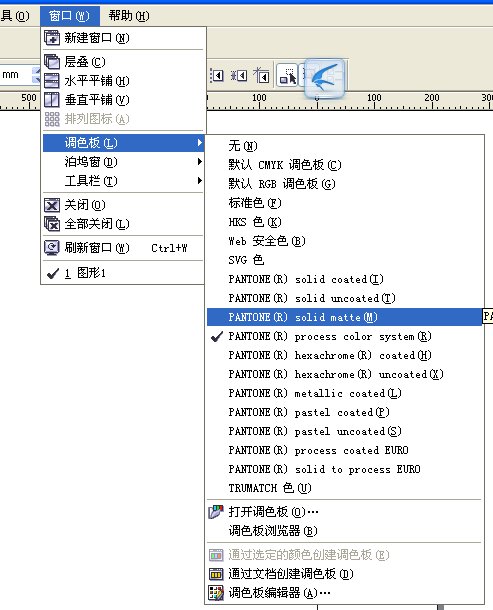Image resolution: width=493 pixels, height=610 pixels.
Task: Select PANTONE metallic coated palette
Action: (x=344, y=393)
